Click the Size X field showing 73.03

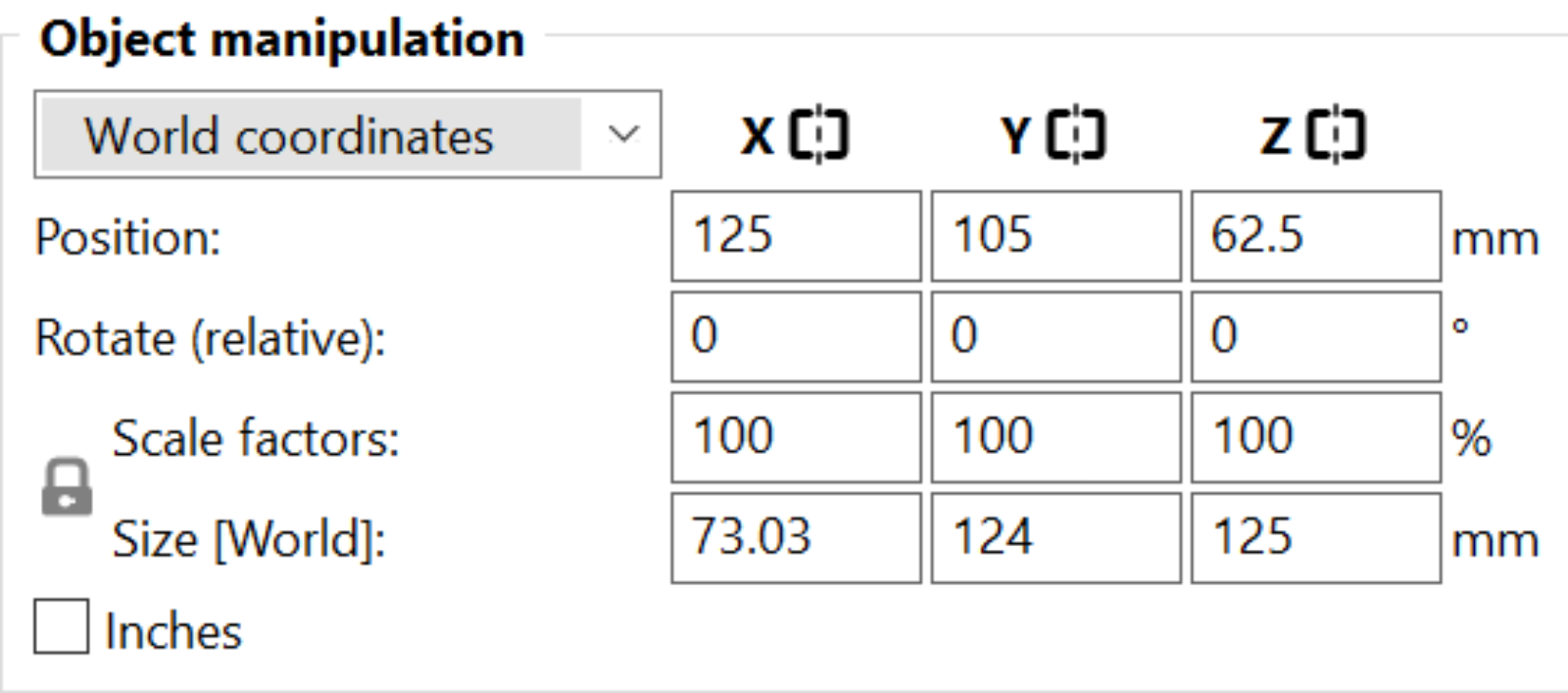pos(796,538)
